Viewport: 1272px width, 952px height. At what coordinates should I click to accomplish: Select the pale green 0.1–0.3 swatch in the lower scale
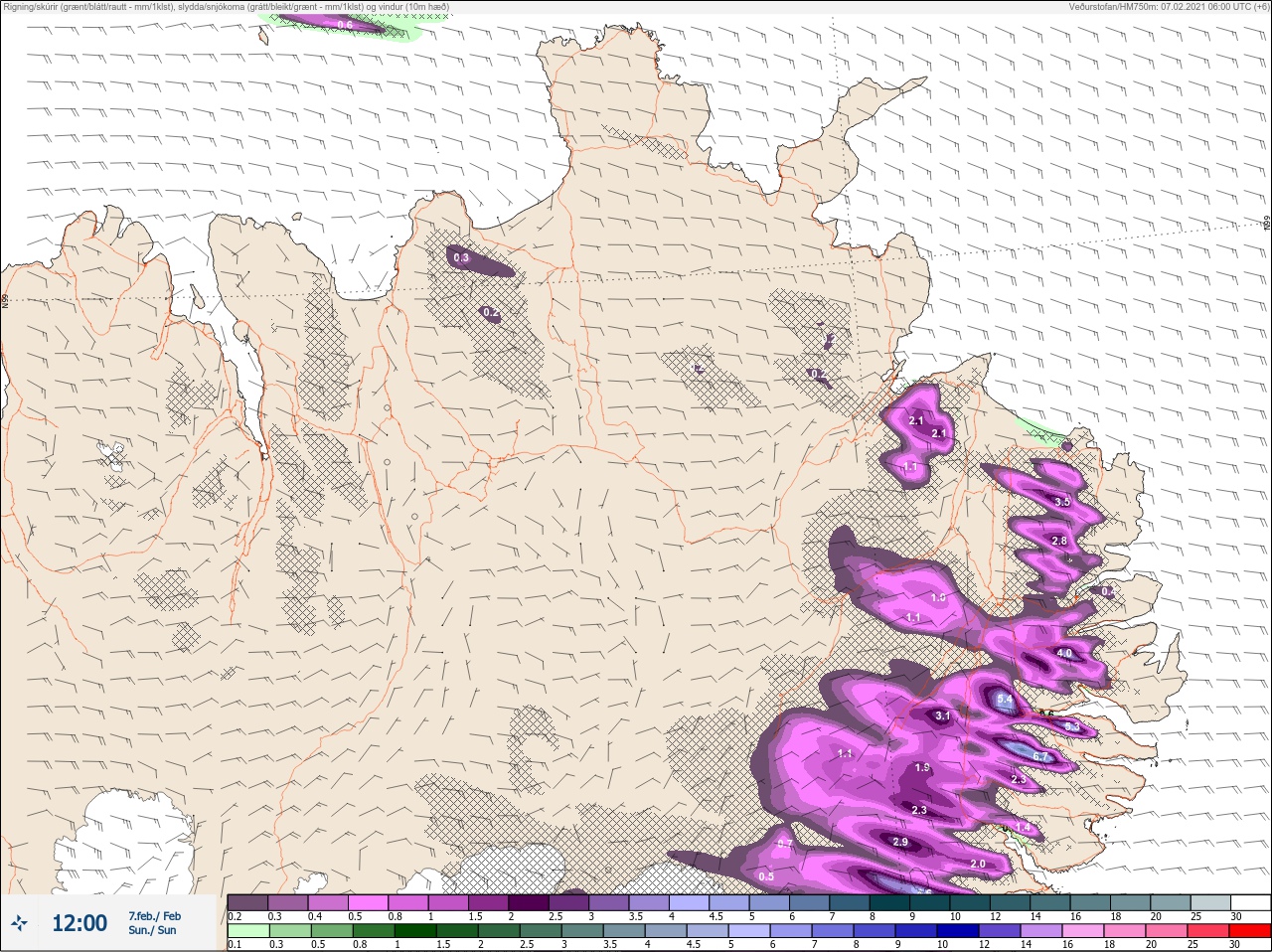pyautogui.click(x=249, y=931)
